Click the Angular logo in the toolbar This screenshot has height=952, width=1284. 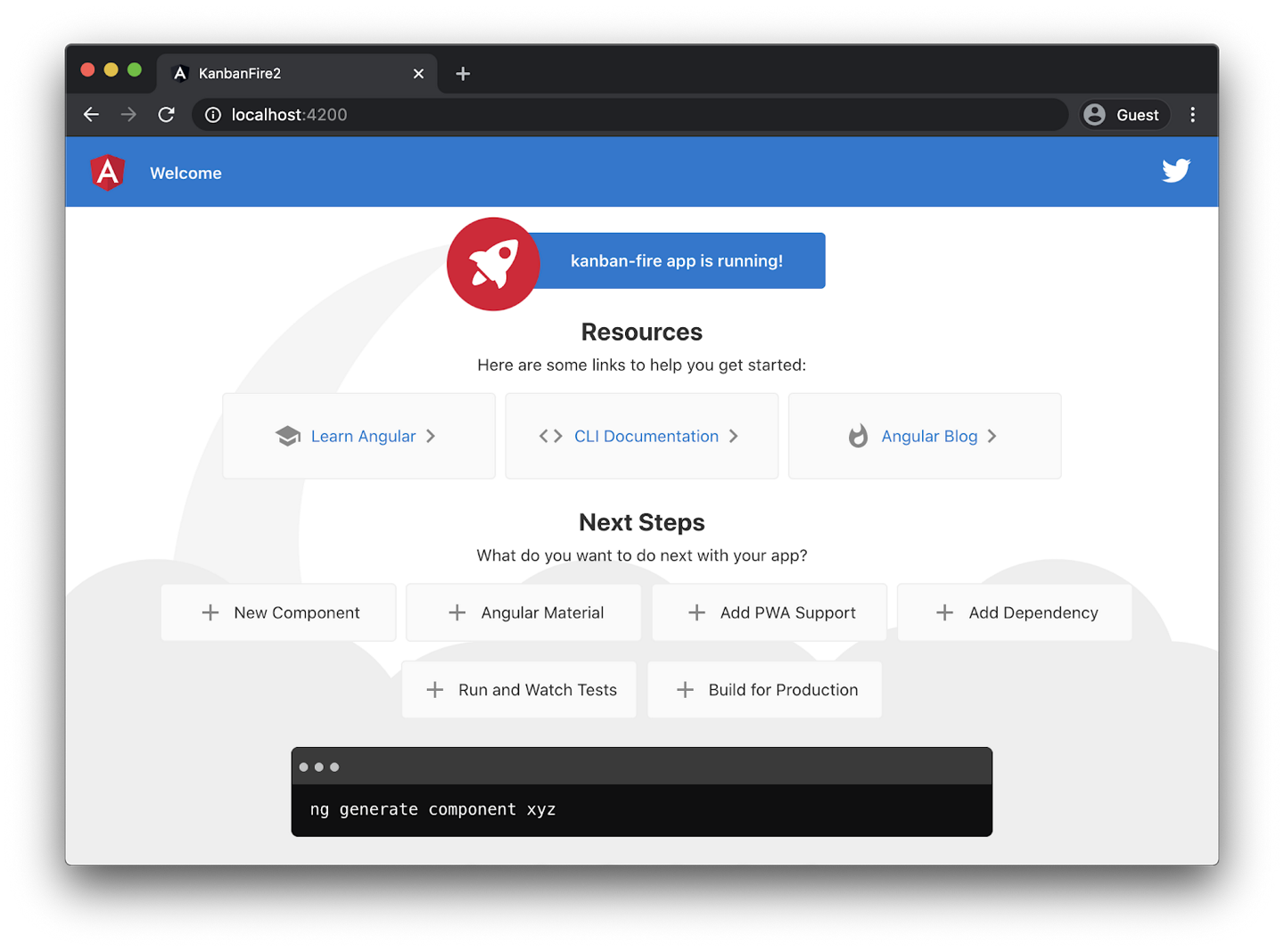point(108,172)
